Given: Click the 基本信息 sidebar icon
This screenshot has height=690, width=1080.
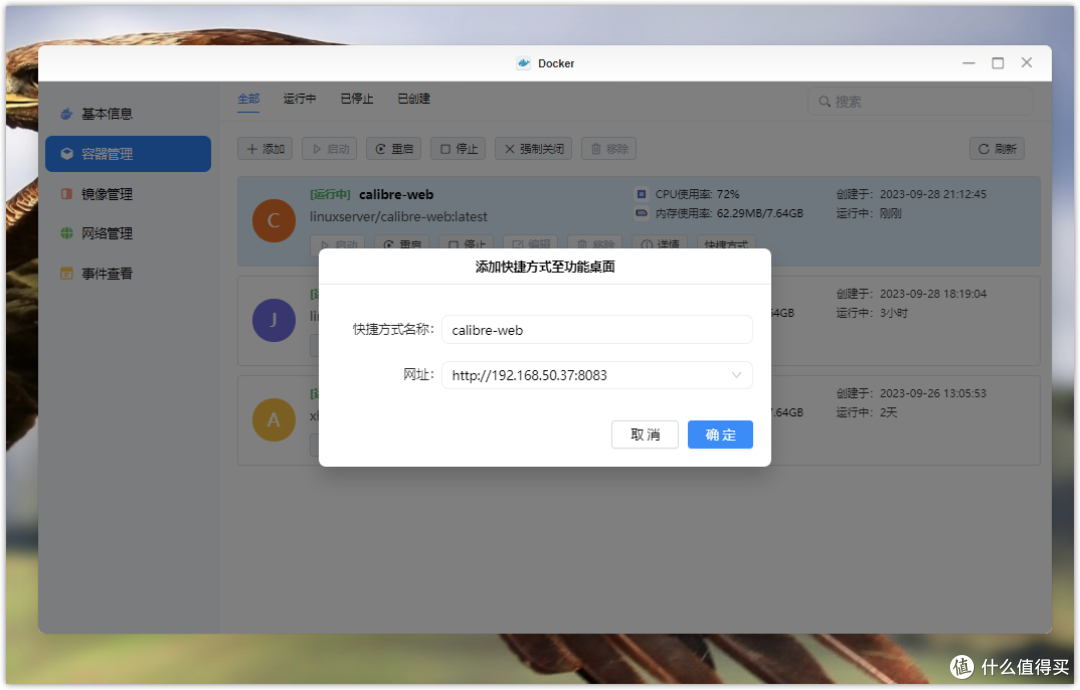Looking at the screenshot, I should tap(66, 114).
